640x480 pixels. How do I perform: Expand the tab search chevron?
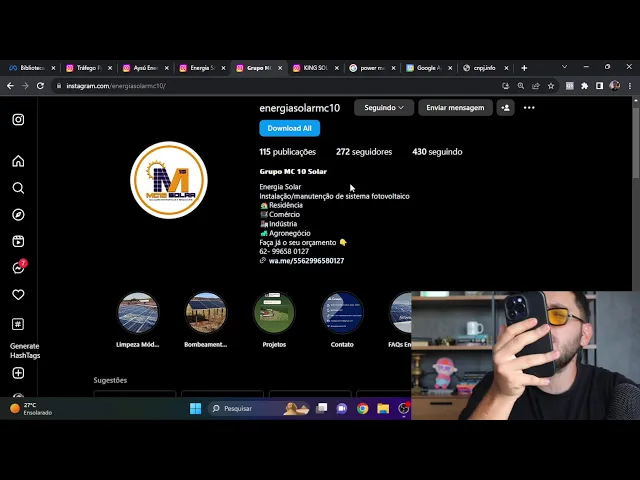point(564,67)
